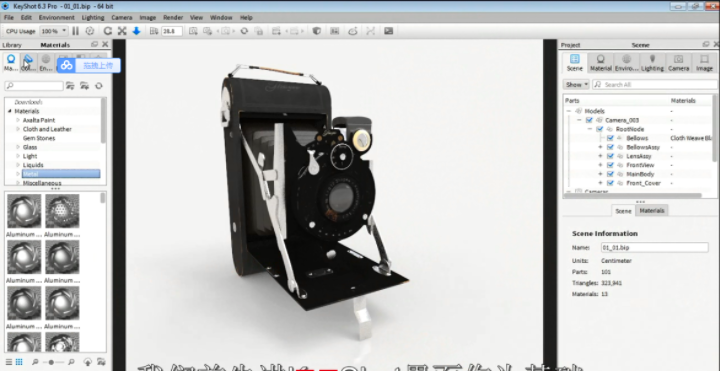The width and height of the screenshot is (724, 371).
Task: Open the Camera tab in Project panel
Action: pos(678,62)
